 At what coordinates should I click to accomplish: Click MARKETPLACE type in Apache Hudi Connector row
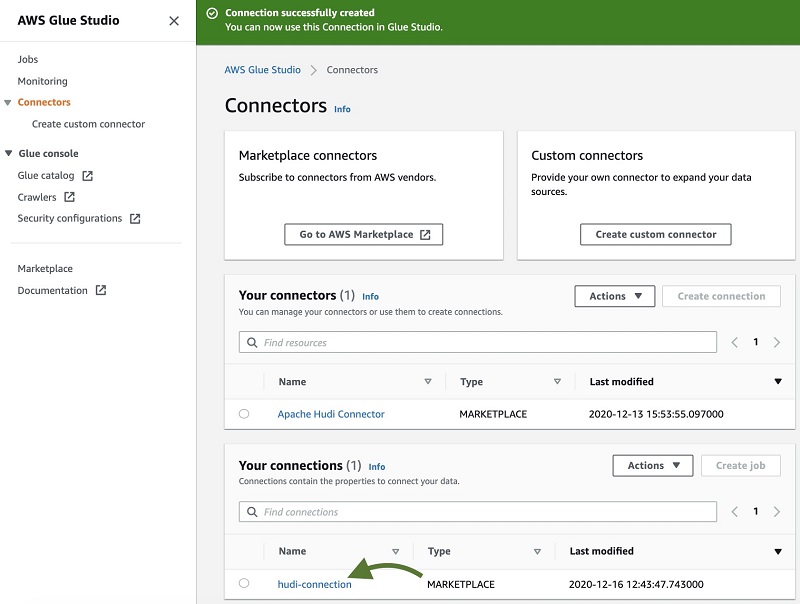pyautogui.click(x=493, y=414)
